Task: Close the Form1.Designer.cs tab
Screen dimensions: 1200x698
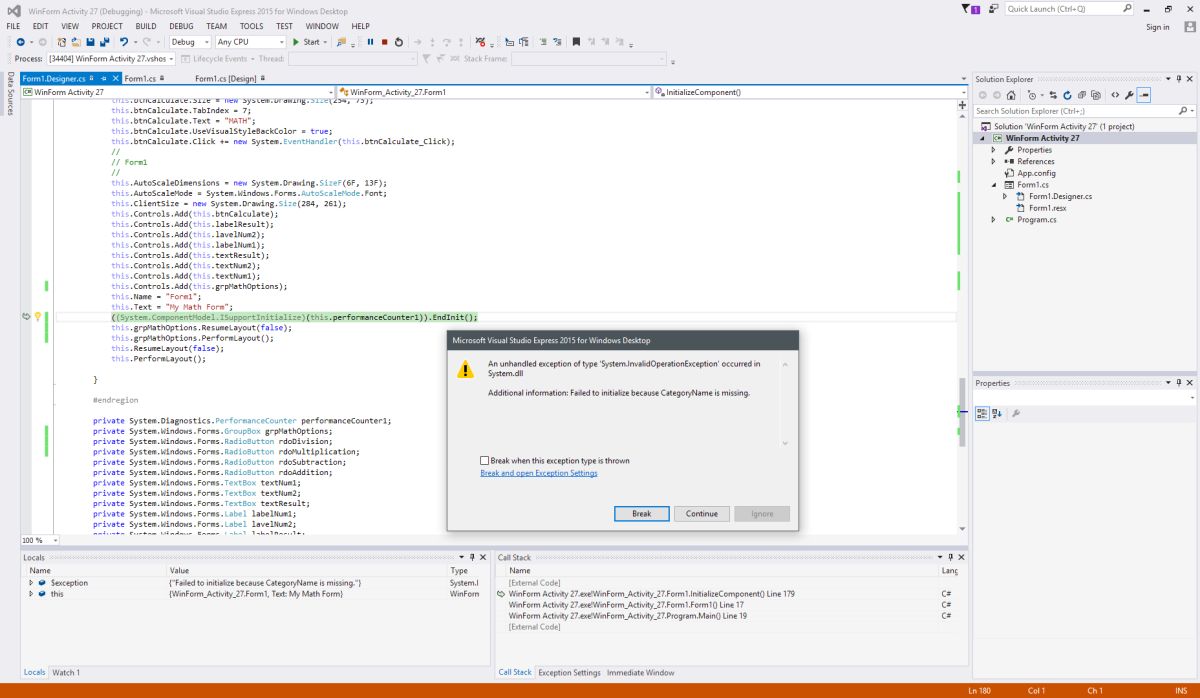Action: pos(115,78)
